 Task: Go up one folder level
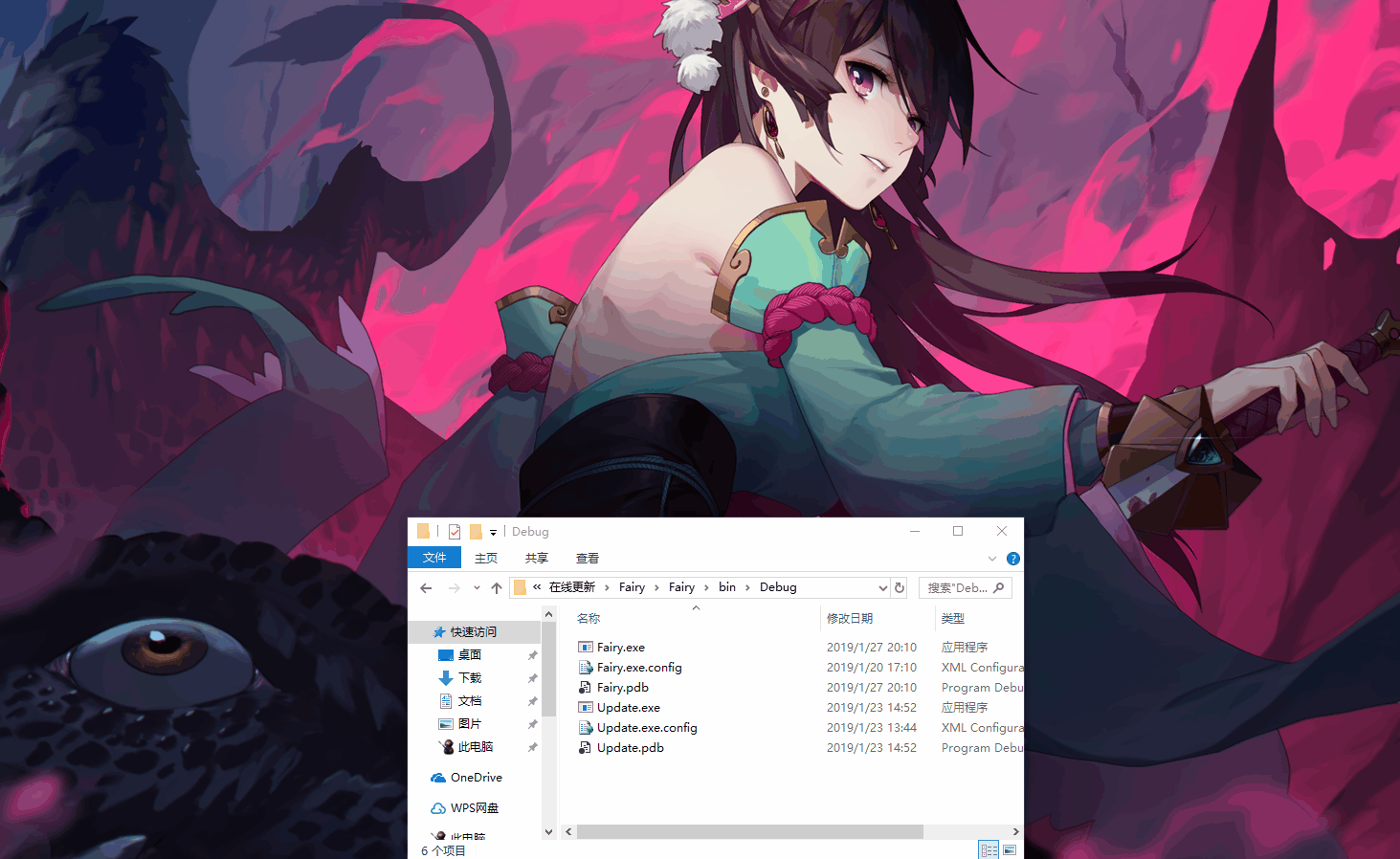pos(496,587)
